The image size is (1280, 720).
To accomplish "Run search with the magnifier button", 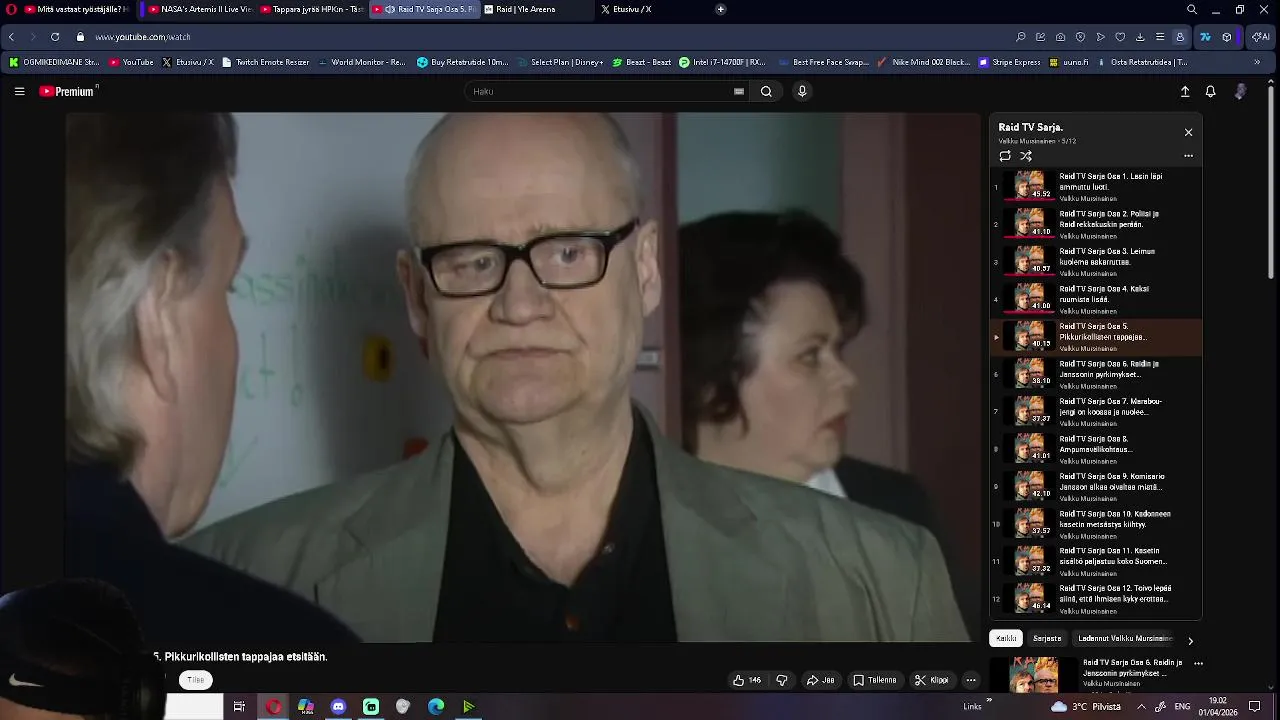I will [766, 91].
